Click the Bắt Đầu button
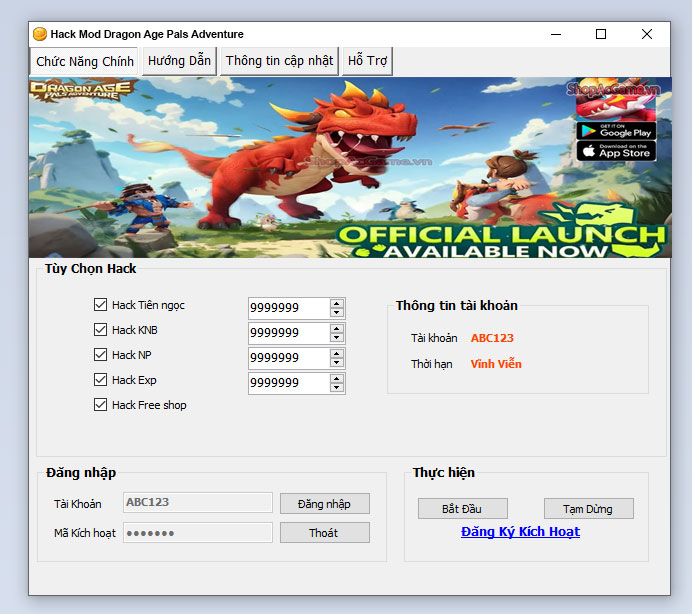The height and width of the screenshot is (616, 693). point(462,509)
